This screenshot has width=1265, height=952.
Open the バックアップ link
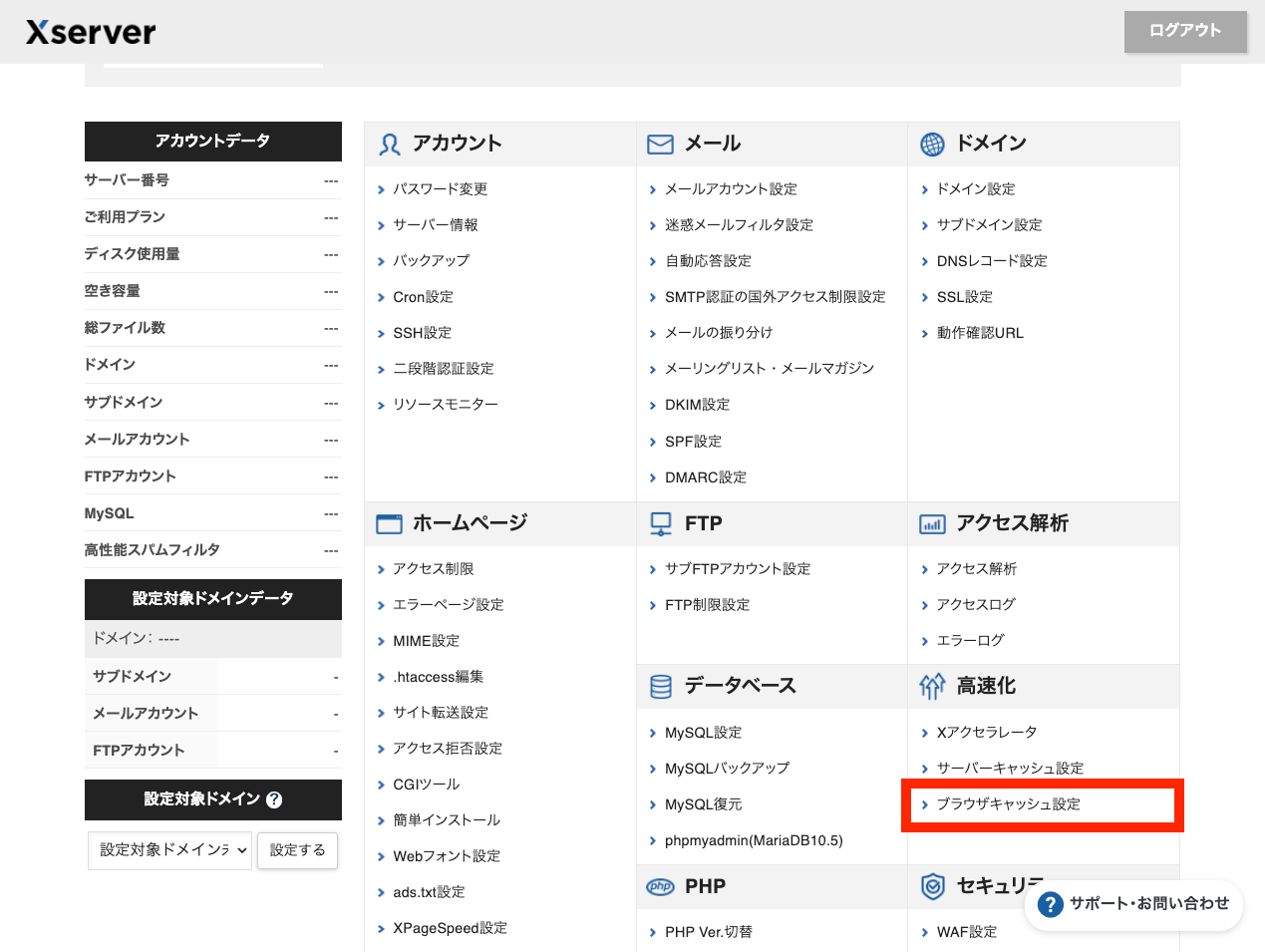(431, 261)
